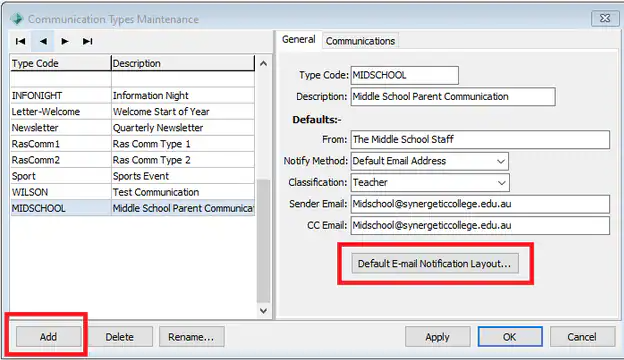
Task: Select the MIDSCHOOL row in list
Action: 133,208
